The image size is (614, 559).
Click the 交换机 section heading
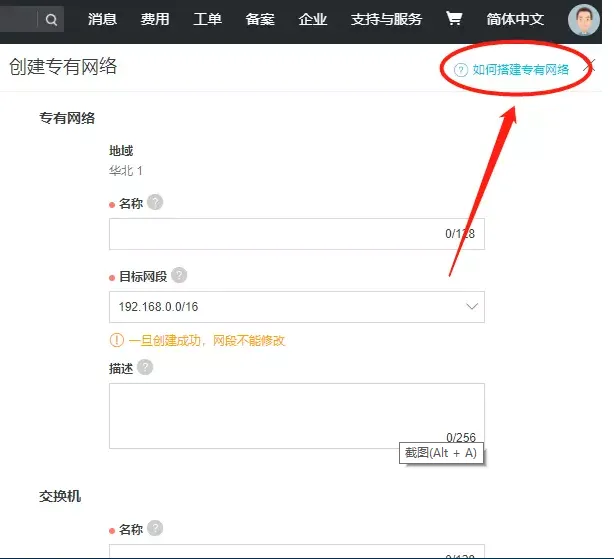[60, 496]
